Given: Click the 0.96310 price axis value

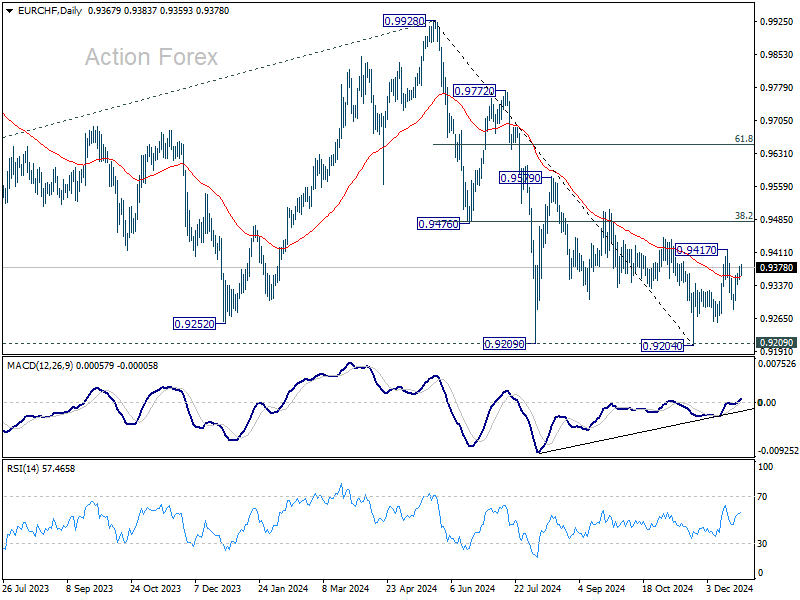Looking at the screenshot, I should pos(777,154).
